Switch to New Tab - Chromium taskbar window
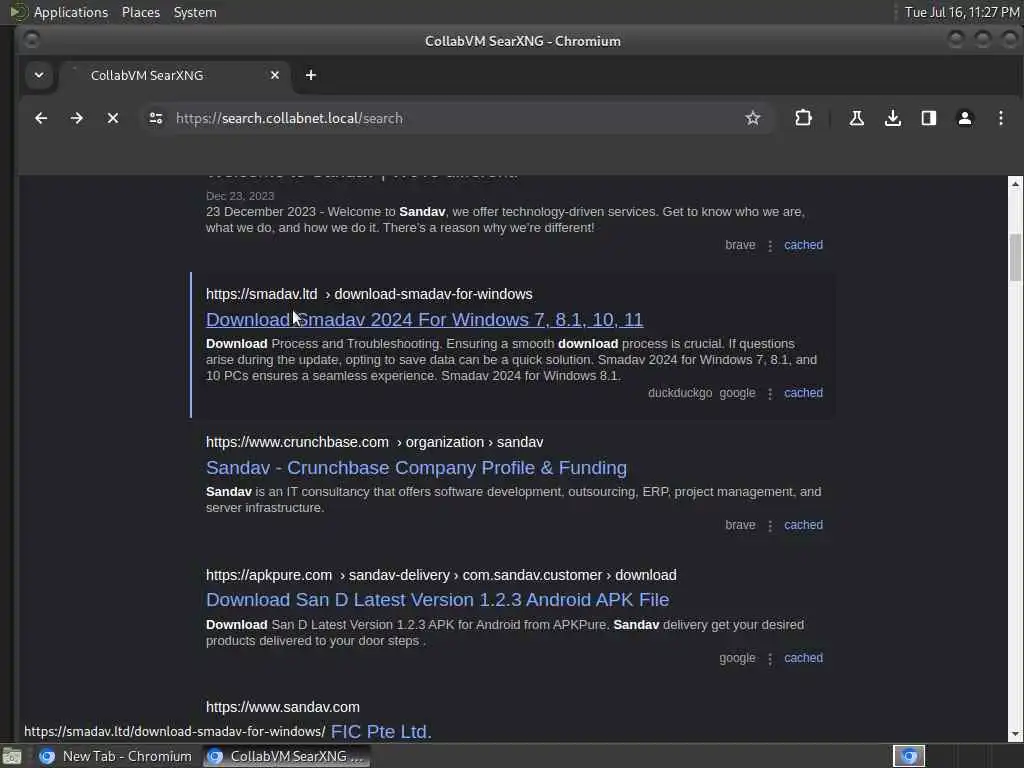The image size is (1024, 768). tap(116, 756)
